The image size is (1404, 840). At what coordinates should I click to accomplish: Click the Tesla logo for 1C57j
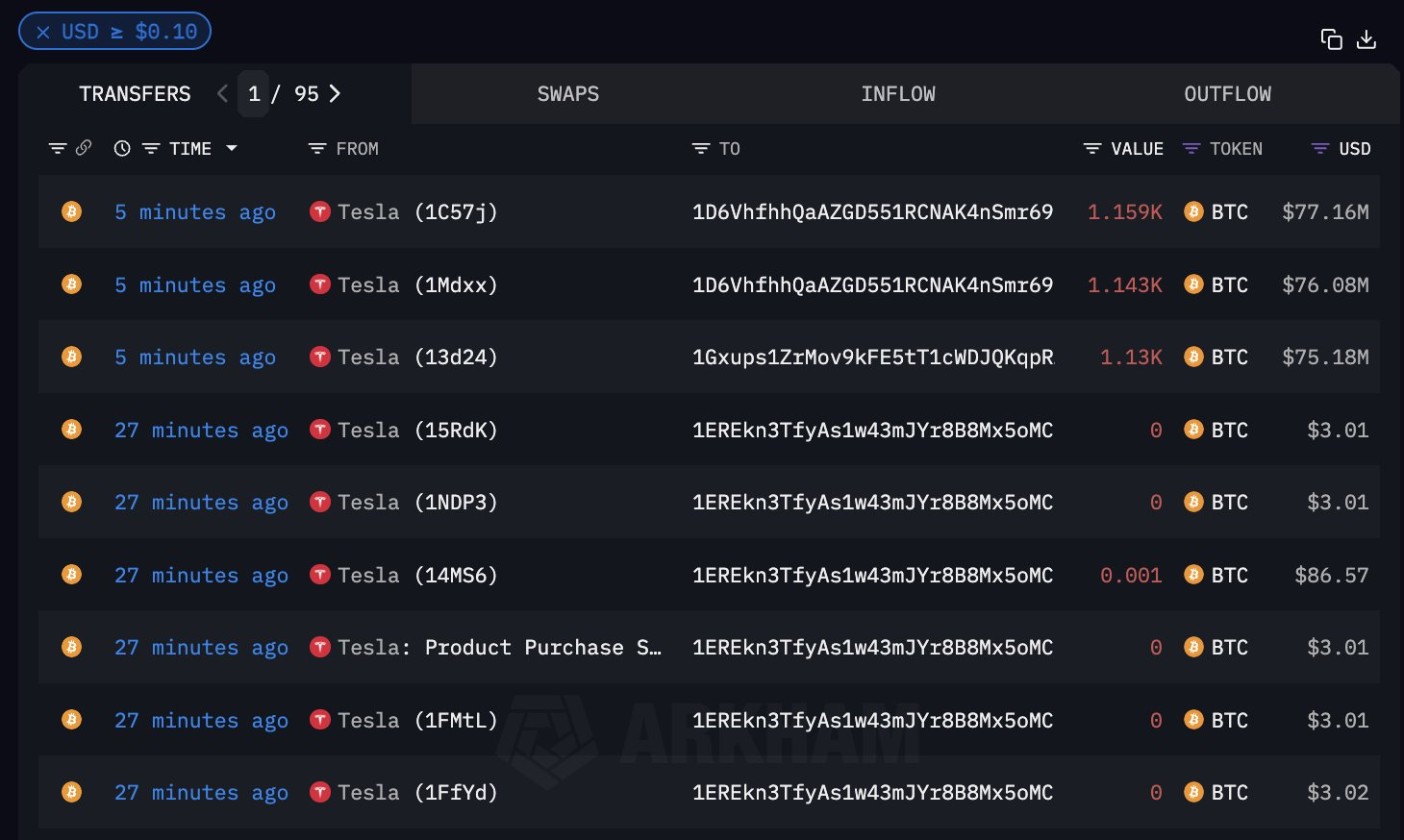coord(320,211)
